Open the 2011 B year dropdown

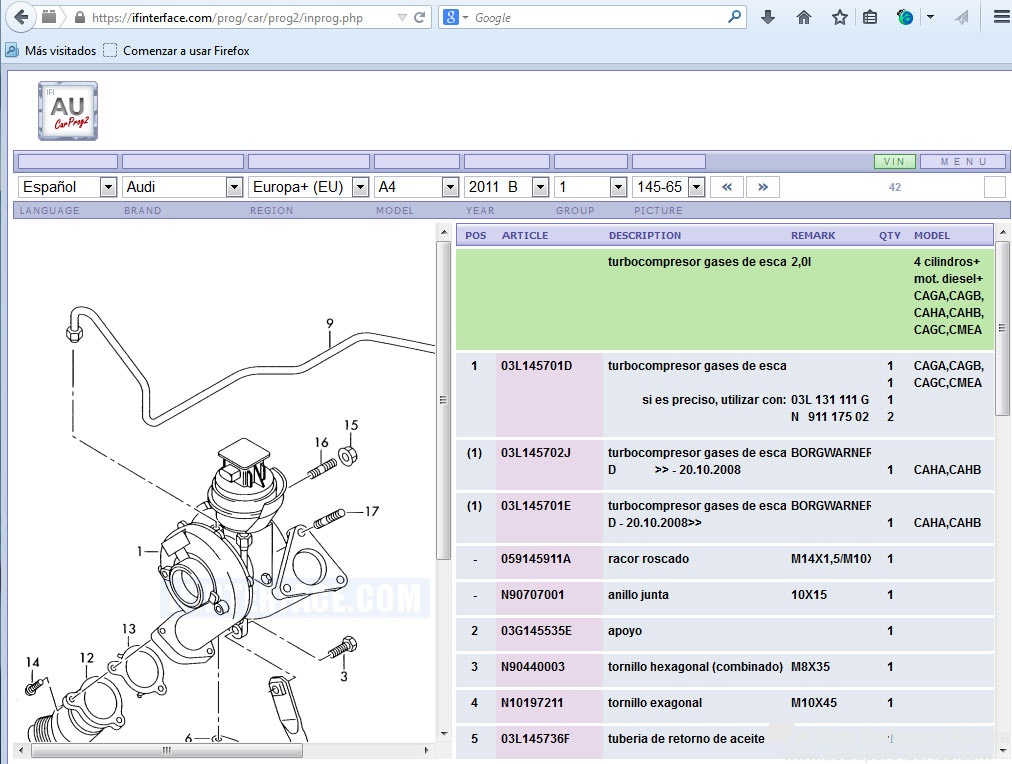(507, 187)
